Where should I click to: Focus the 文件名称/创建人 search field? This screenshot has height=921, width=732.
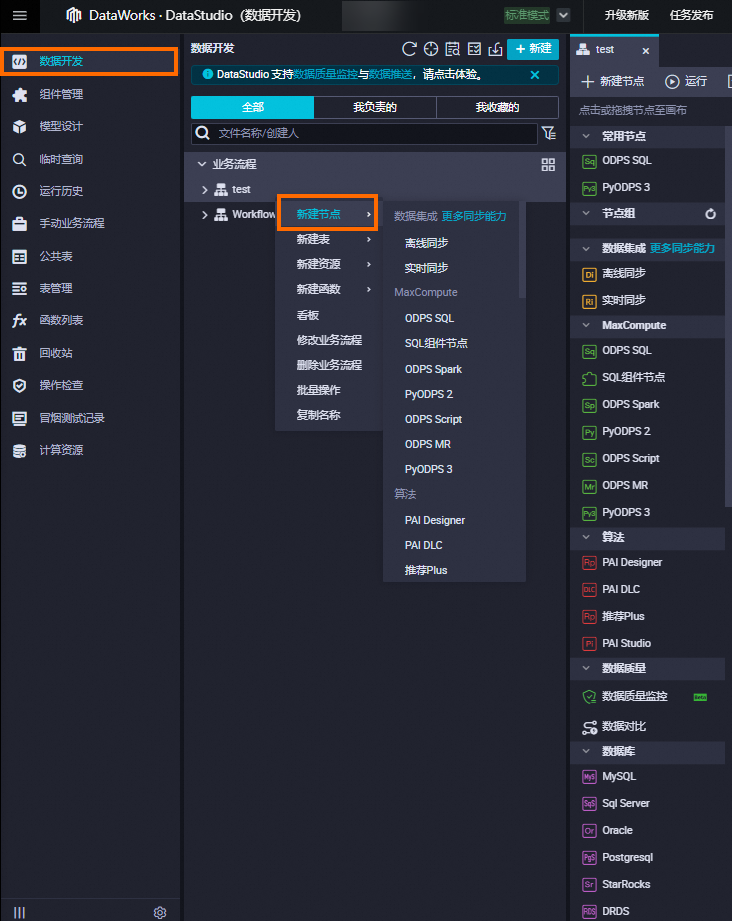(x=364, y=133)
